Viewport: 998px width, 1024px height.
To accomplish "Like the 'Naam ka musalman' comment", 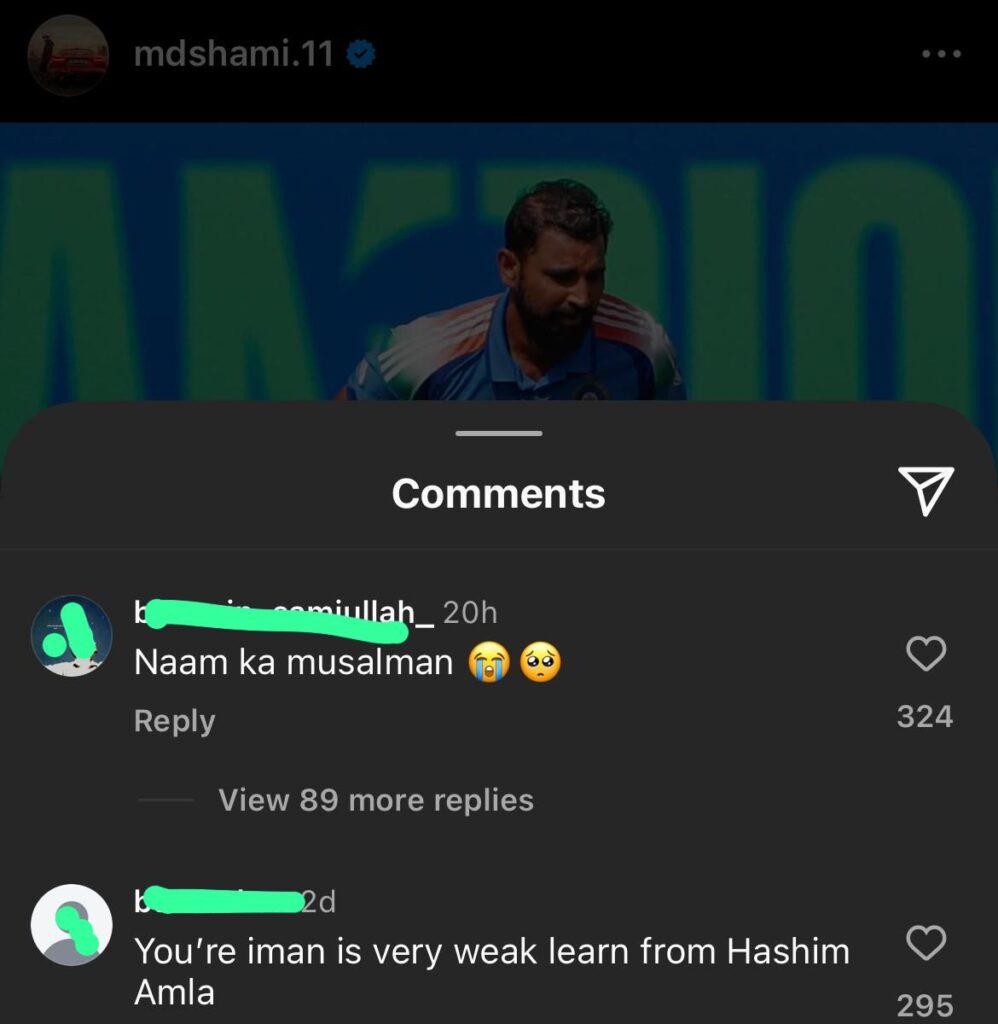I will pos(926,653).
